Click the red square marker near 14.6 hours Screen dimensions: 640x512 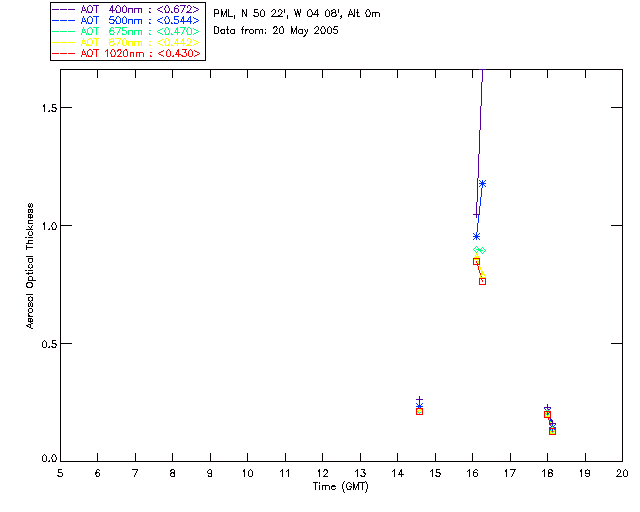coord(419,412)
